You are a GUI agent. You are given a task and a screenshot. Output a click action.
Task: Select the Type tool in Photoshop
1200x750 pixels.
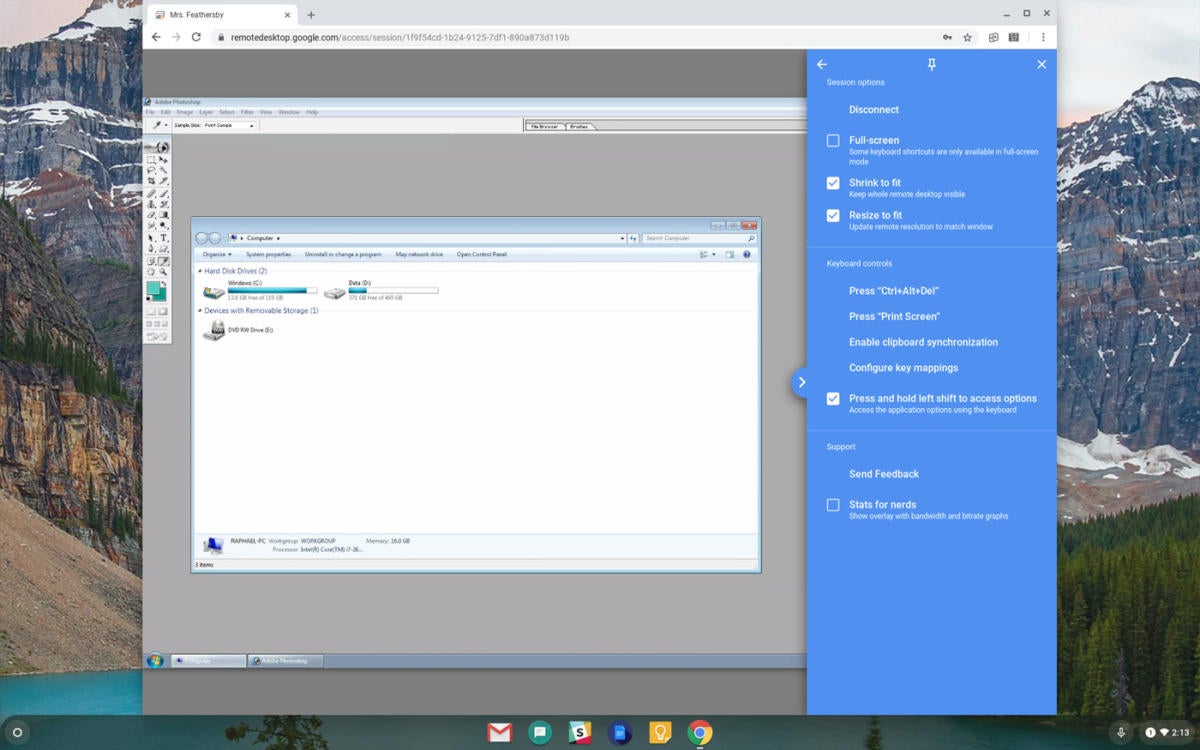click(x=163, y=237)
